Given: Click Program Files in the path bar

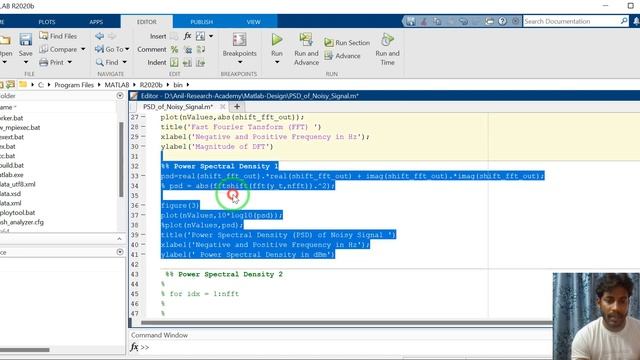Looking at the screenshot, I should tap(74, 85).
